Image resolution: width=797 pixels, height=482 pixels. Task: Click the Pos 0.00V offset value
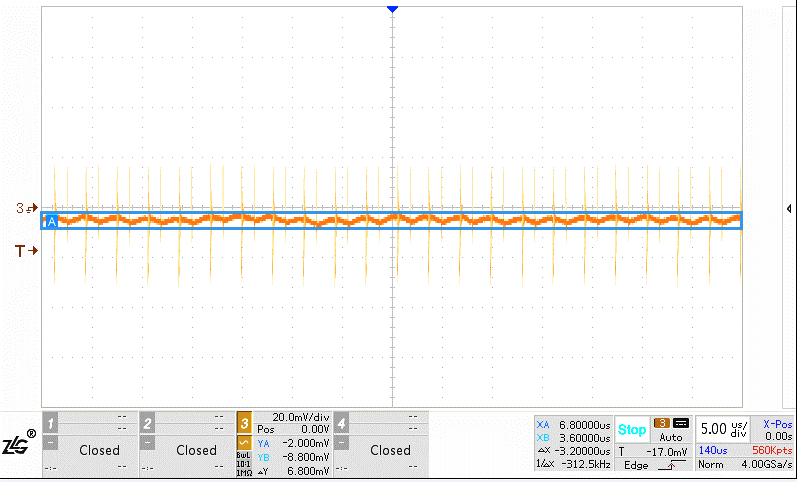(x=293, y=429)
